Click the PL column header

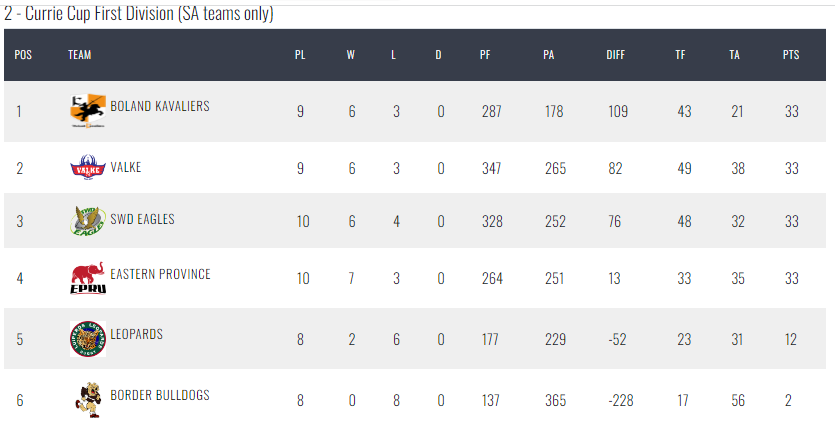300,55
